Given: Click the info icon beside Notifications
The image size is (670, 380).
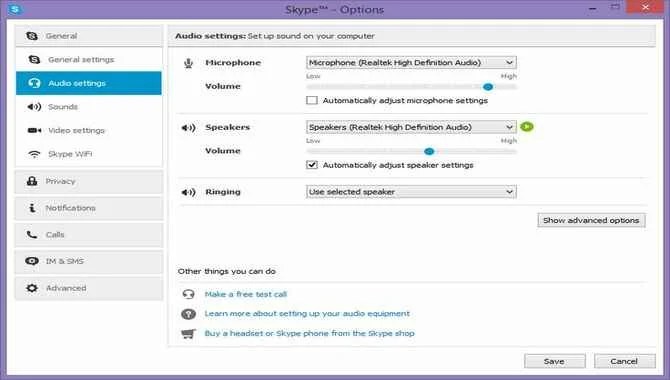Looking at the screenshot, I should tap(32, 208).
